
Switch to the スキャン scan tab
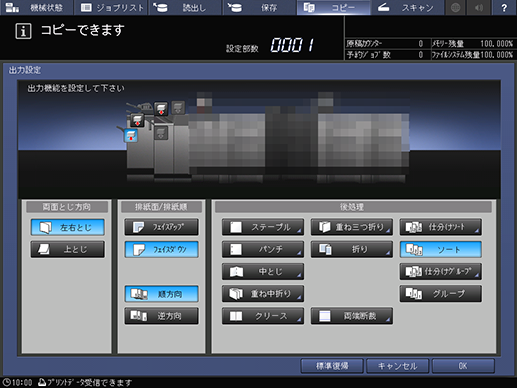click(408, 7)
